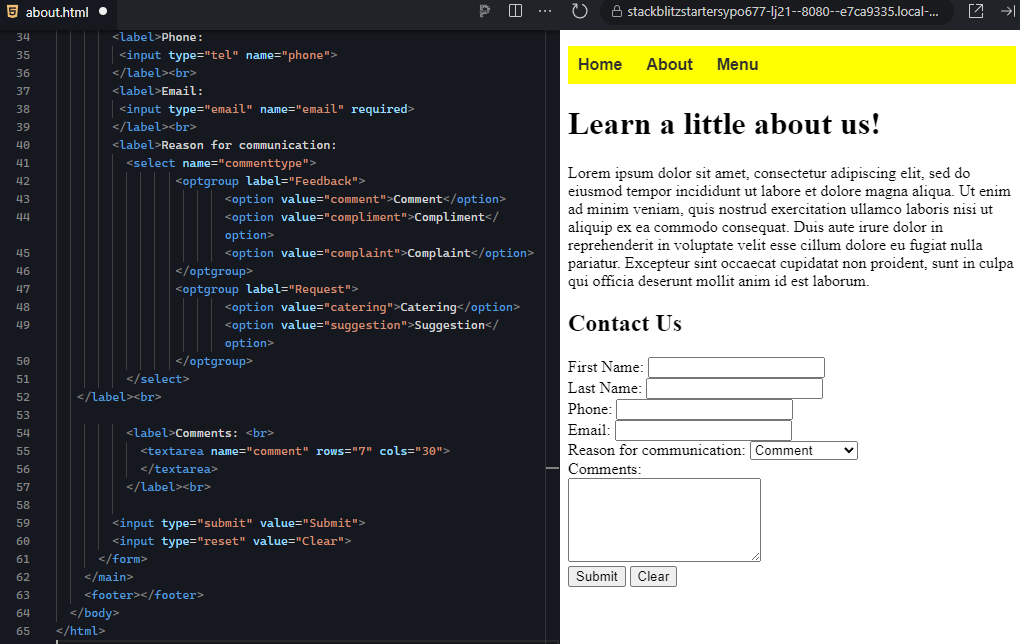This screenshot has height=644, width=1020.
Task: Open the Menu page in the navigation bar
Action: (737, 64)
